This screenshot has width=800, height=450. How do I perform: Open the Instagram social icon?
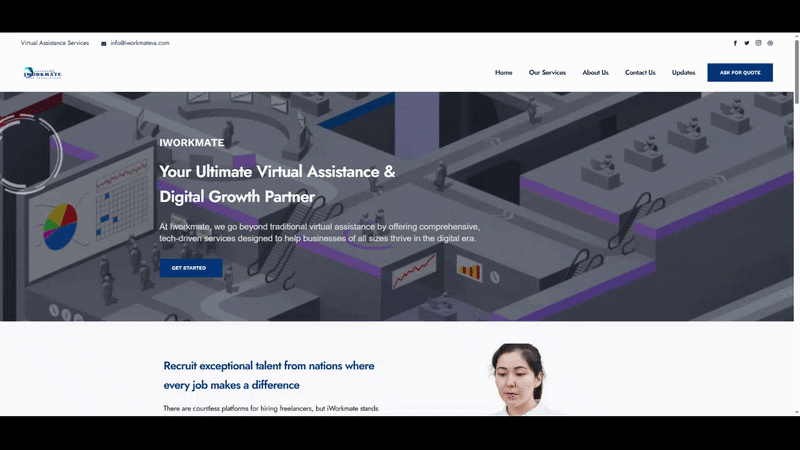pyautogui.click(x=758, y=43)
